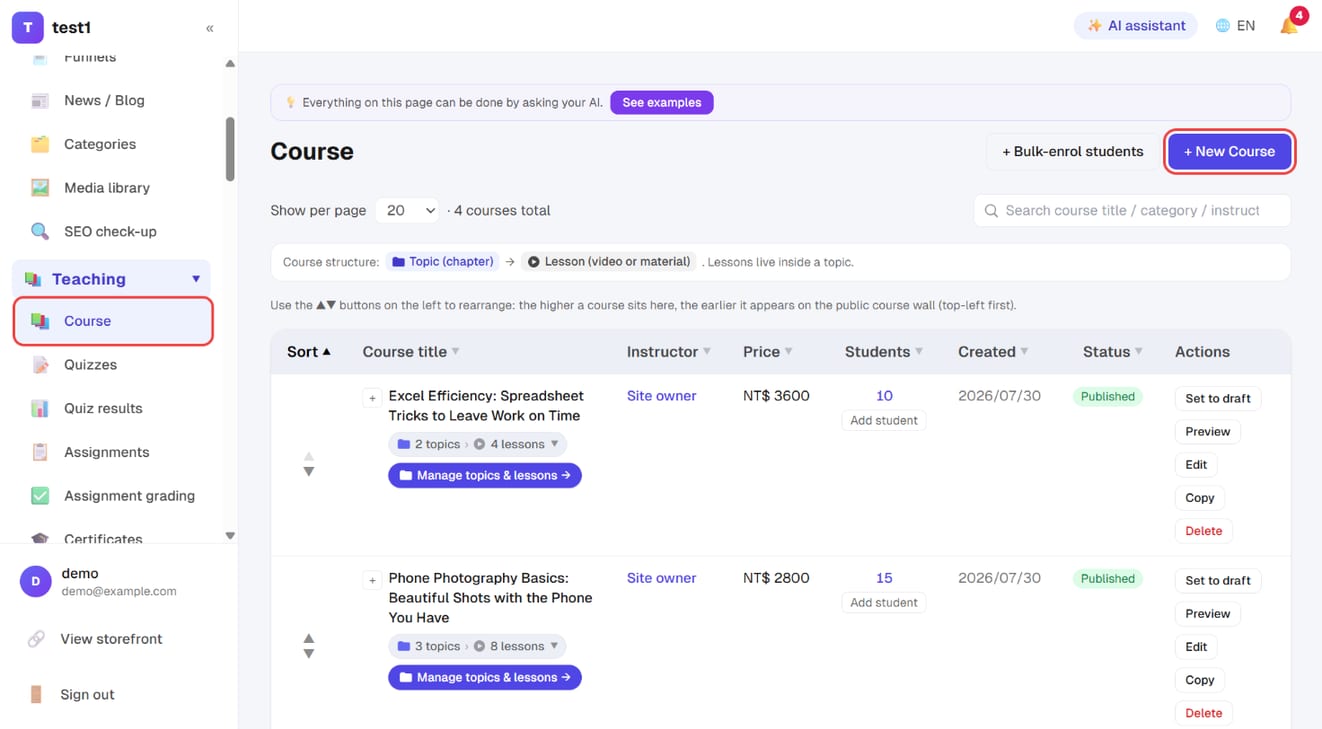The image size is (1322, 729).
Task: Click the View storefront link icon
Action: click(x=36, y=639)
